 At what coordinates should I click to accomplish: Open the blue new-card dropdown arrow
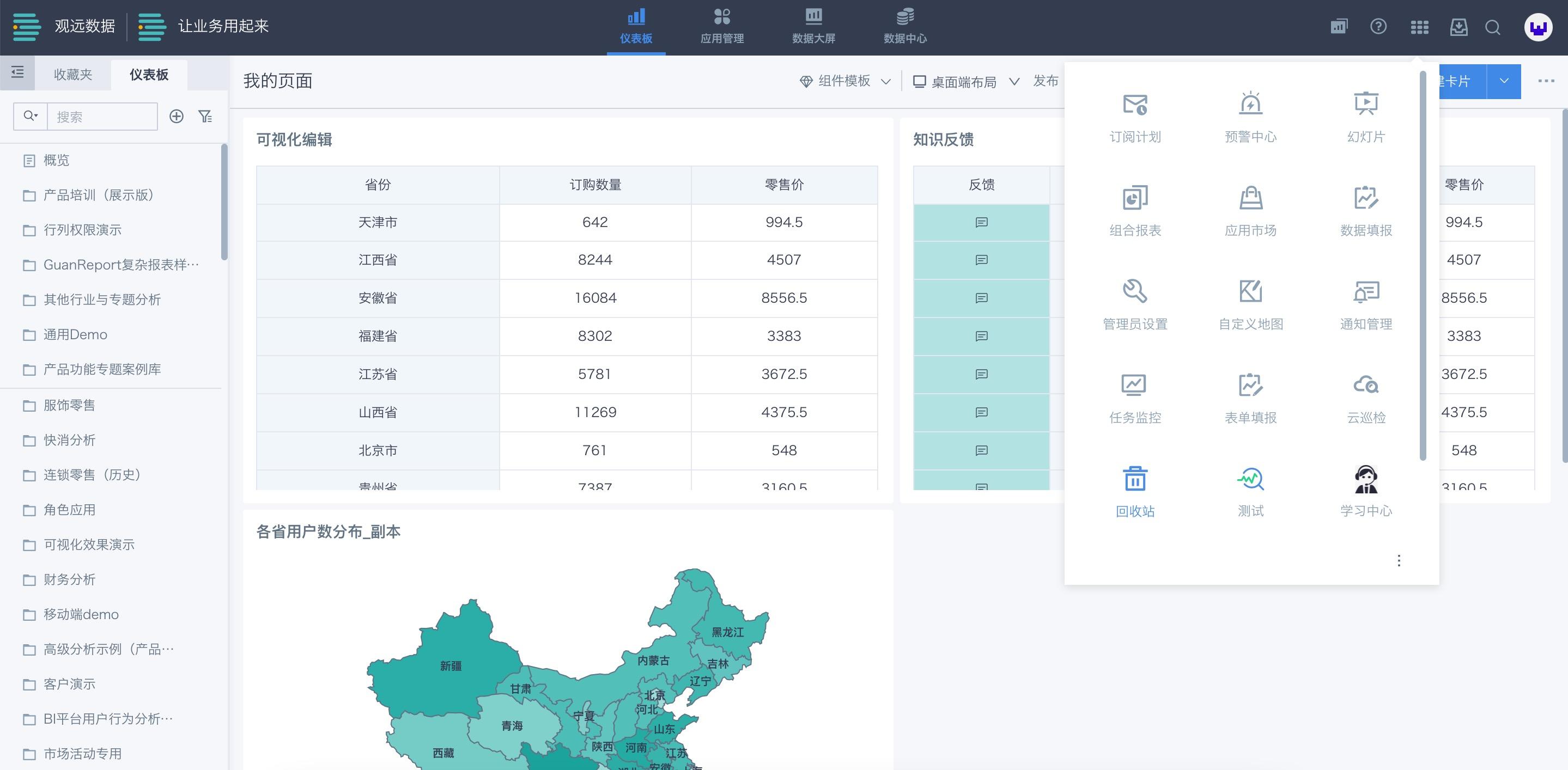pos(1504,82)
